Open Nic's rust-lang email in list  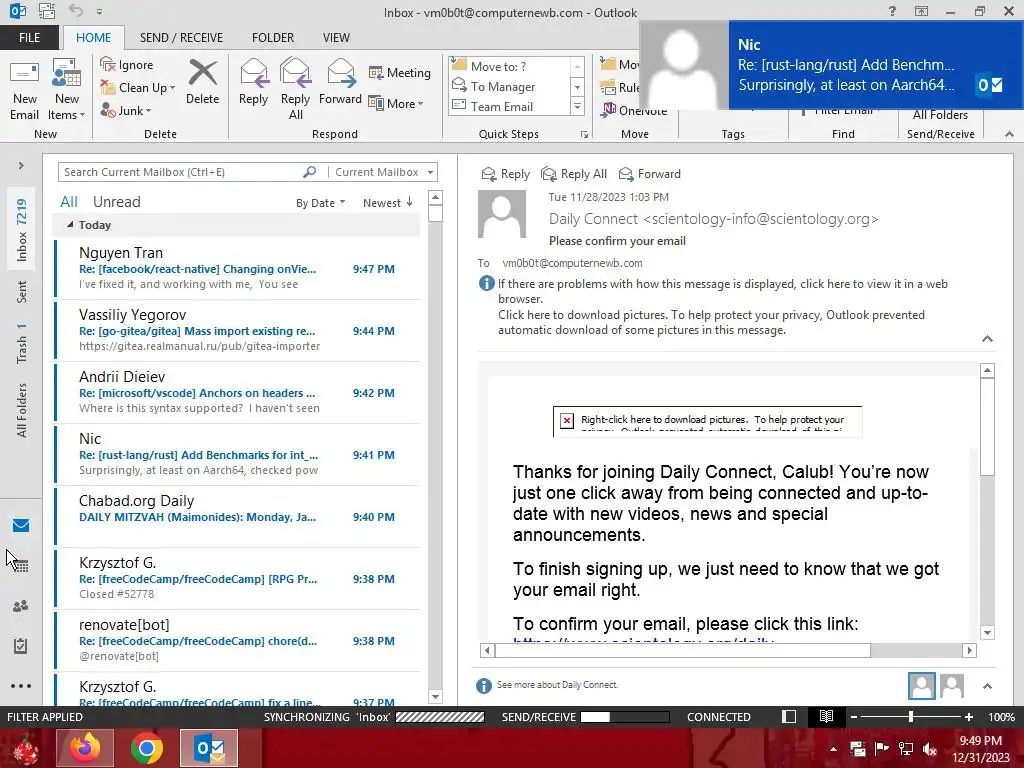tap(238, 454)
